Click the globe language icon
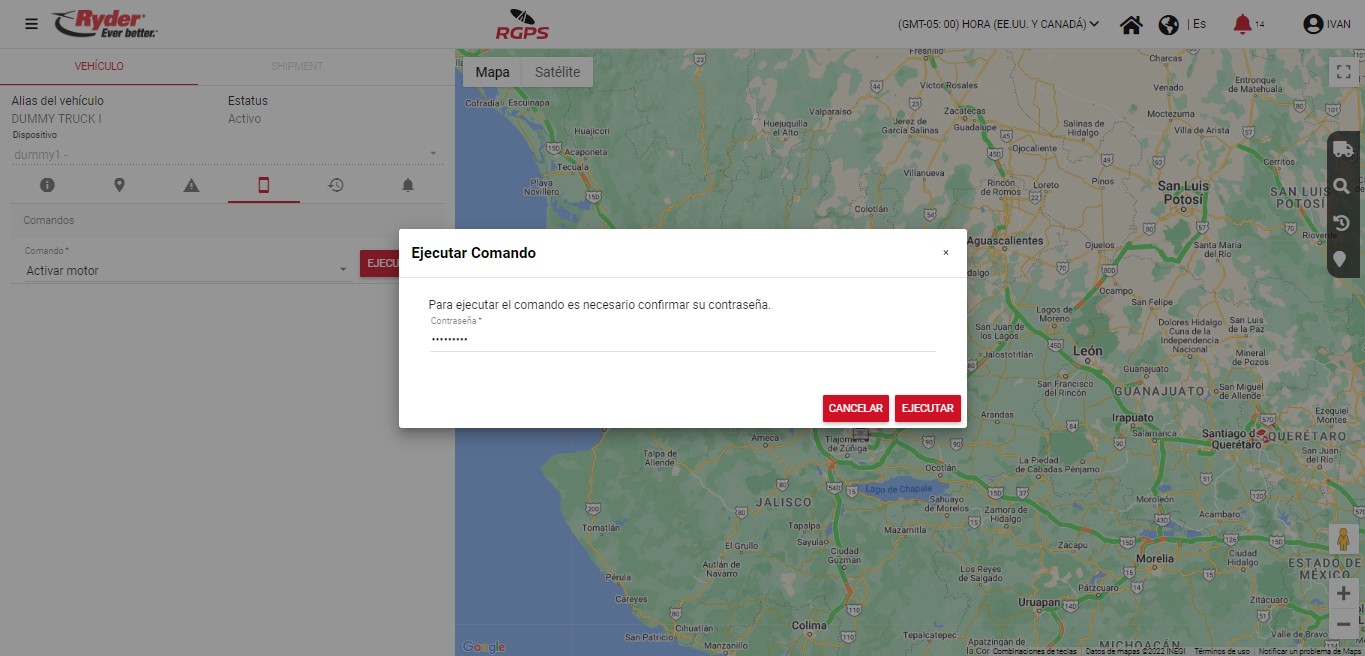1365x656 pixels. pyautogui.click(x=1168, y=24)
